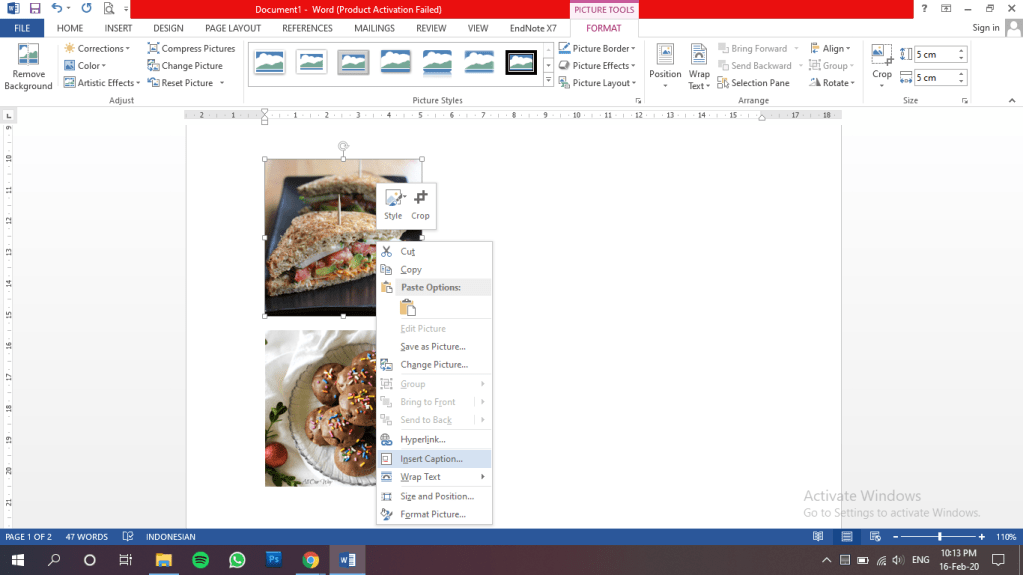Select Format Picture in context menu

pyautogui.click(x=432, y=514)
